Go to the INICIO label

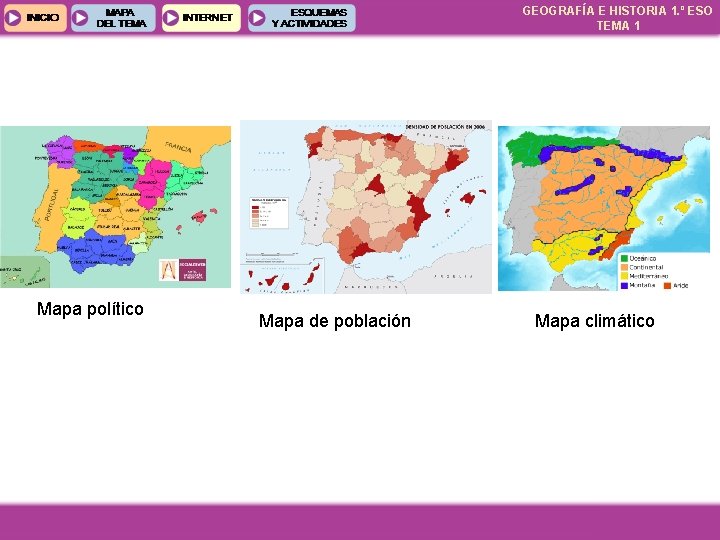click(x=43, y=18)
